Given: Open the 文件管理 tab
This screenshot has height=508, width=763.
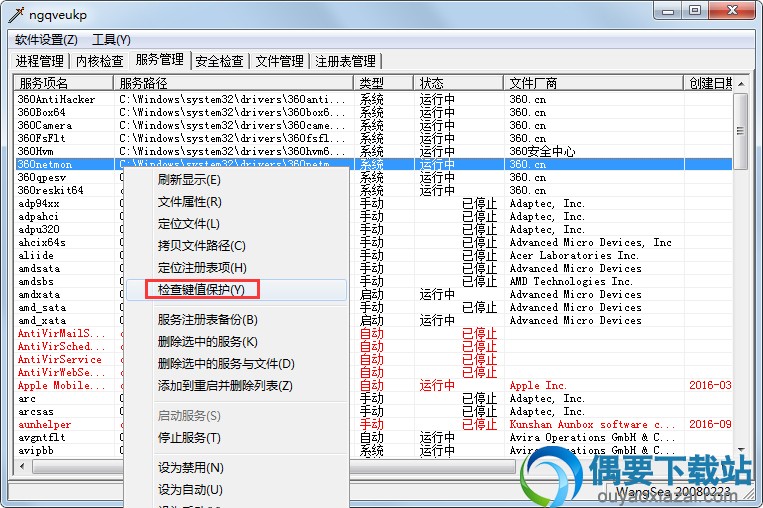Looking at the screenshot, I should 279,61.
